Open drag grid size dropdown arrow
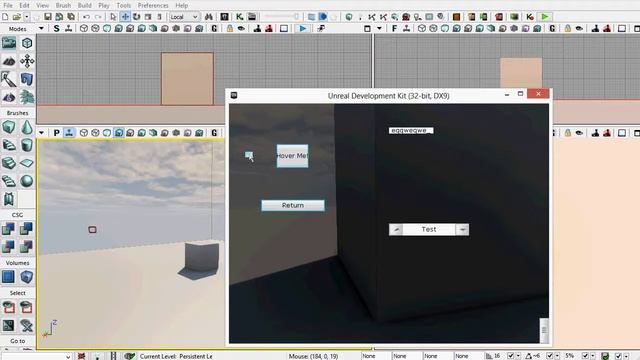Image resolution: width=640 pixels, height=360 pixels. (x=518, y=356)
